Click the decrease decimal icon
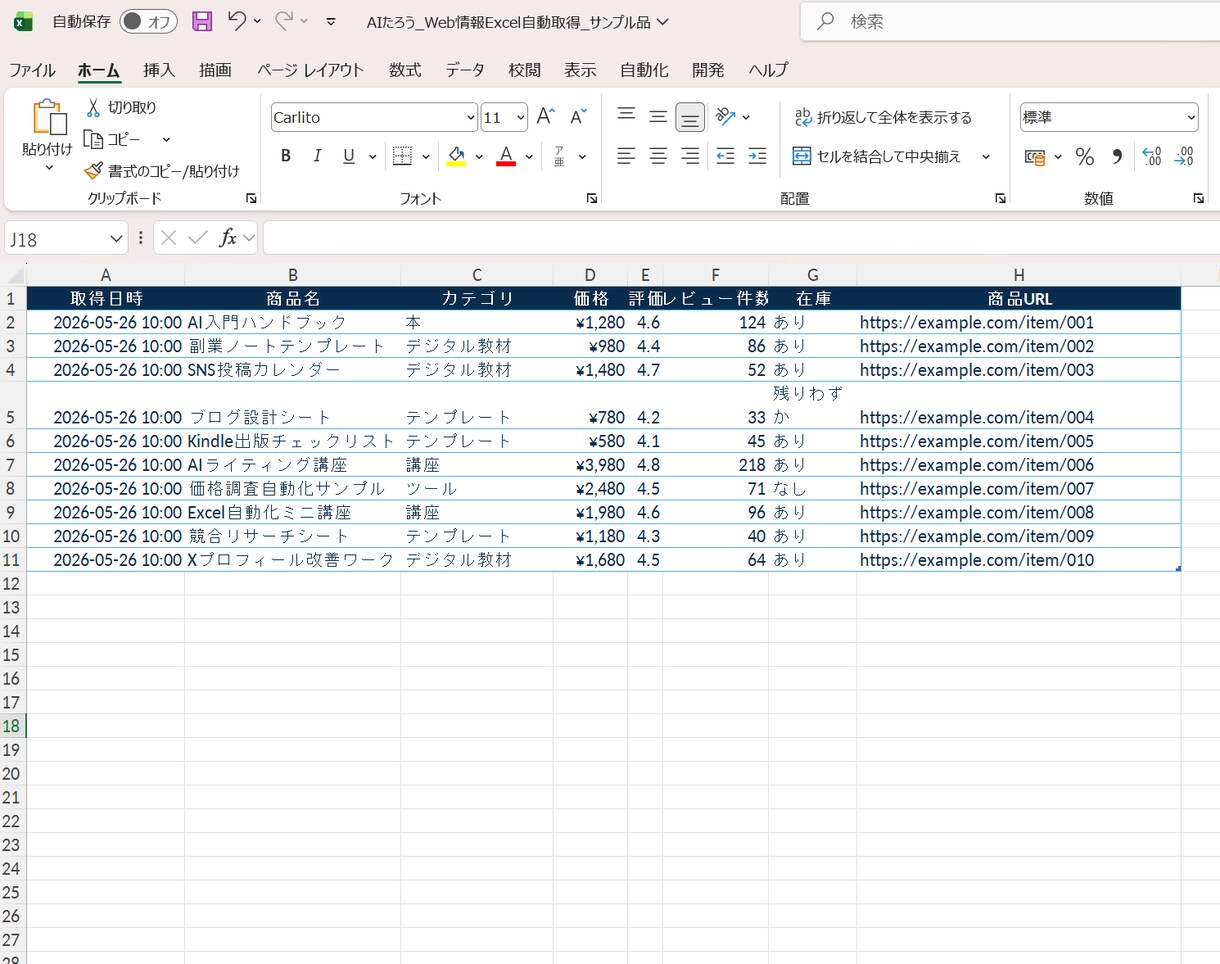Viewport: 1220px width, 964px height. pyautogui.click(x=1184, y=156)
